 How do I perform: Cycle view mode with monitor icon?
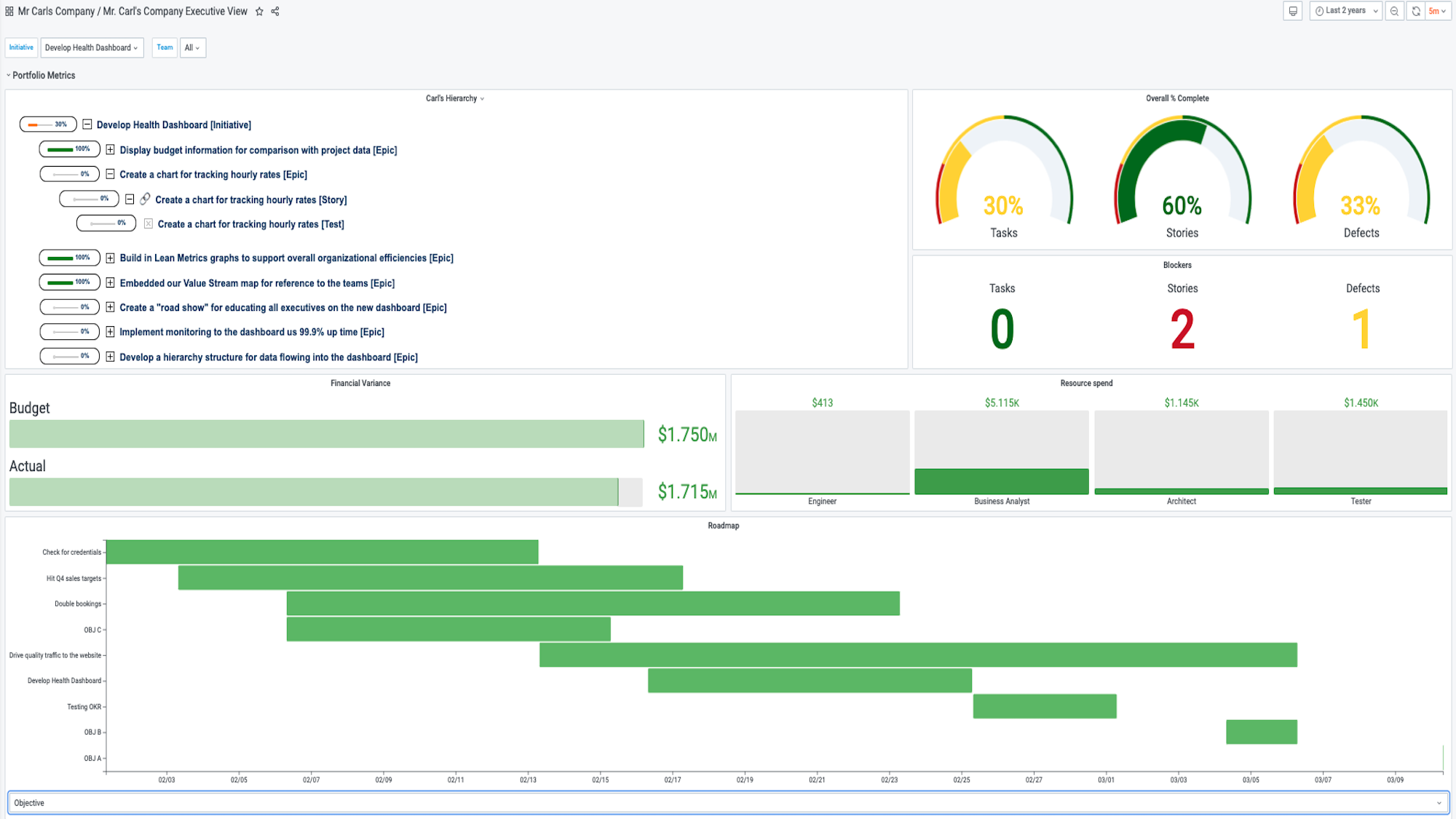(1293, 11)
